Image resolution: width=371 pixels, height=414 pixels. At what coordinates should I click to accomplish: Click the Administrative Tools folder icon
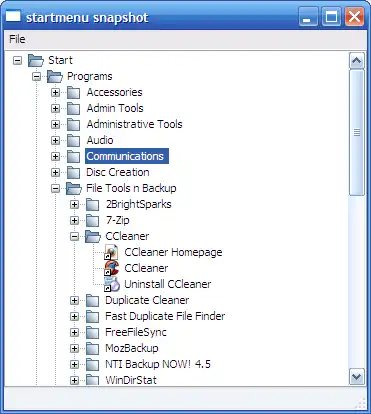(x=73, y=124)
